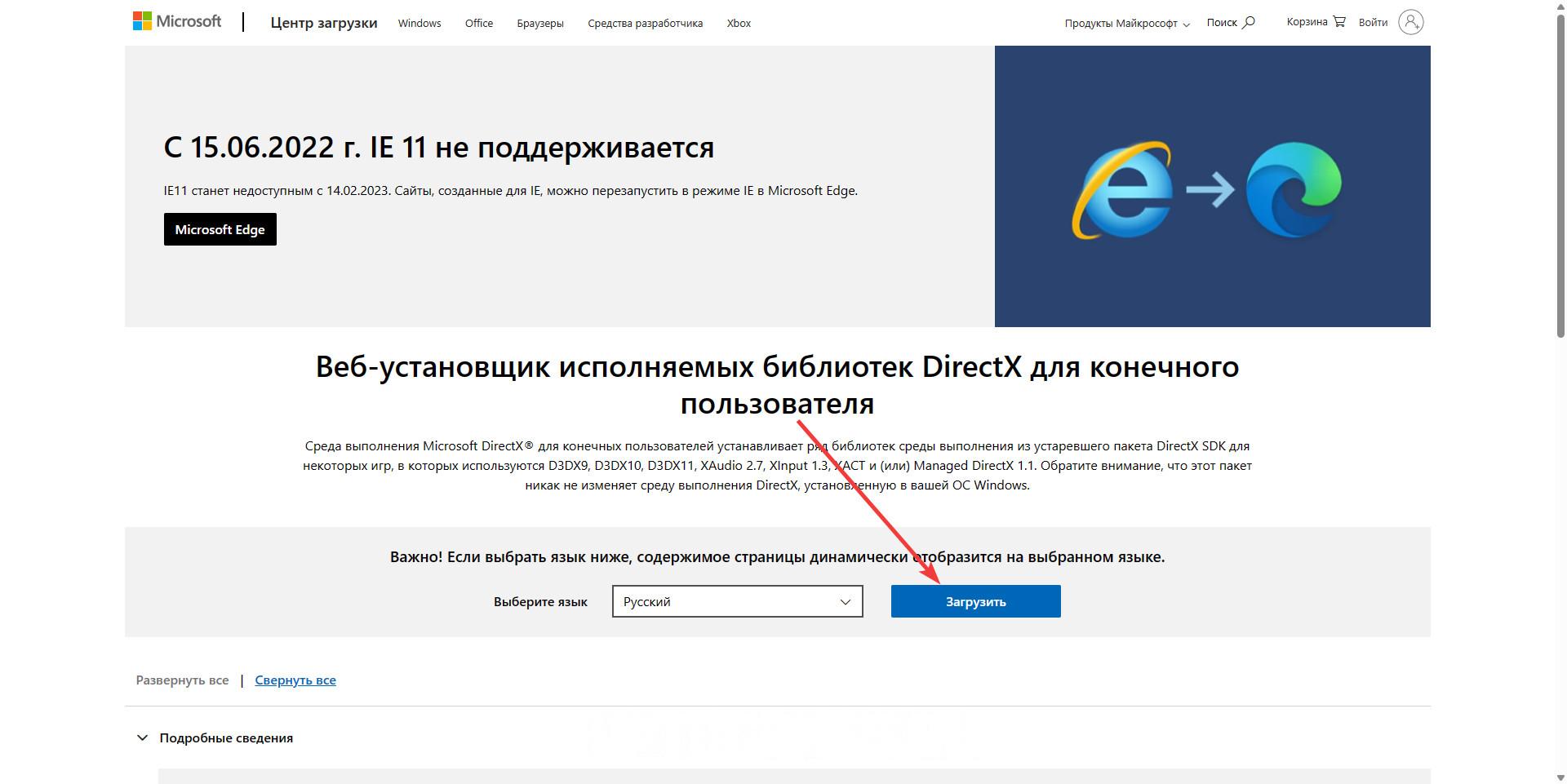Image resolution: width=1567 pixels, height=784 pixels.
Task: Click the Войти sign-in link
Action: click(1373, 22)
